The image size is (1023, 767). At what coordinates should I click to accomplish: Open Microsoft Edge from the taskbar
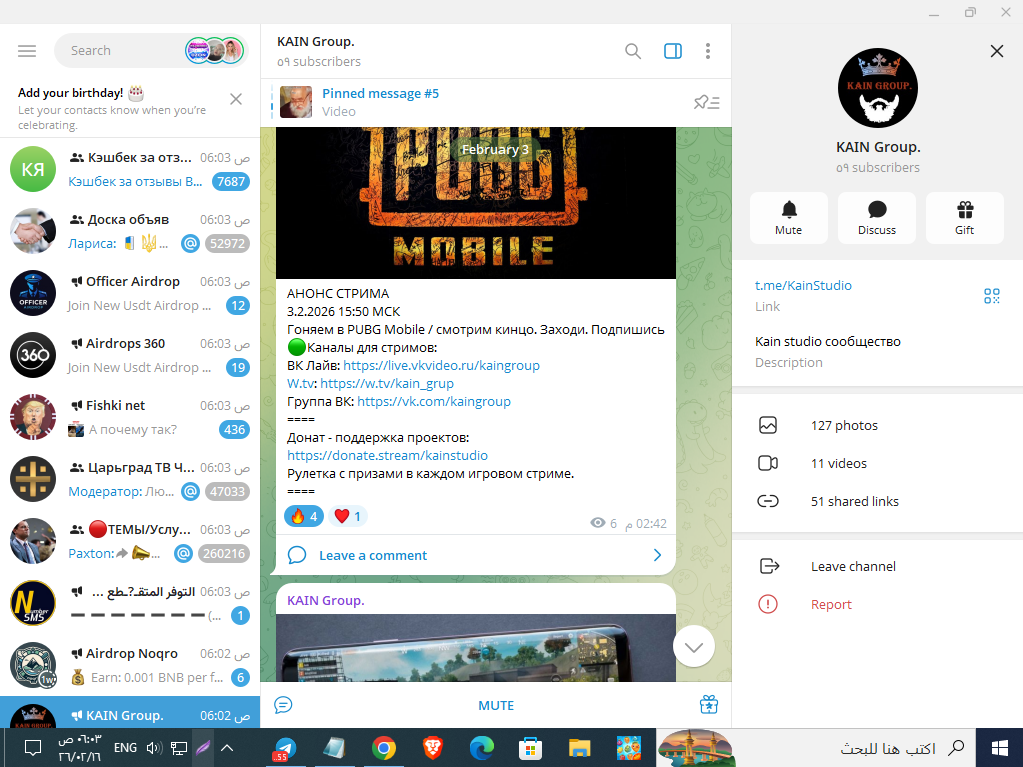[x=481, y=748]
